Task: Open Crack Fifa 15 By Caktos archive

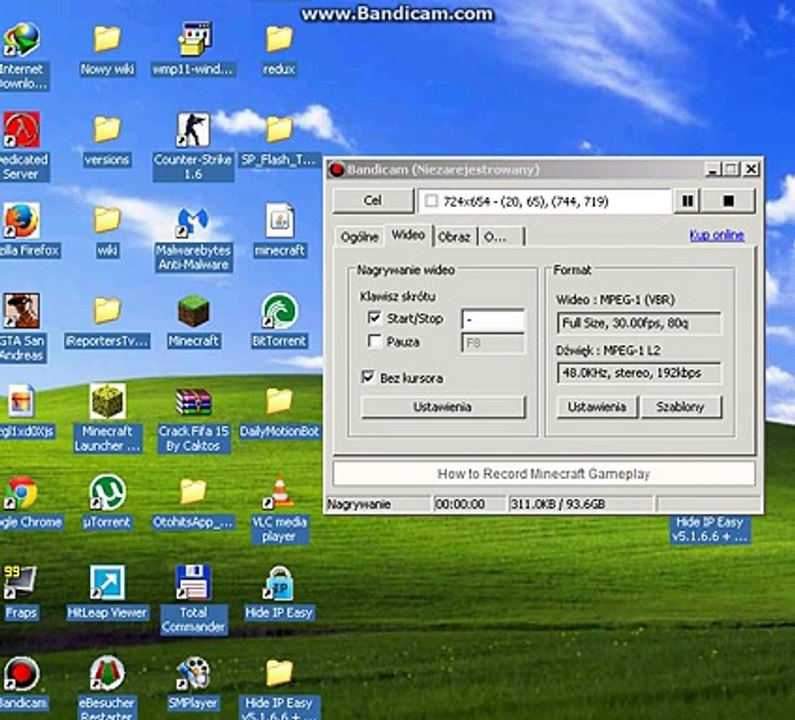Action: (194, 403)
